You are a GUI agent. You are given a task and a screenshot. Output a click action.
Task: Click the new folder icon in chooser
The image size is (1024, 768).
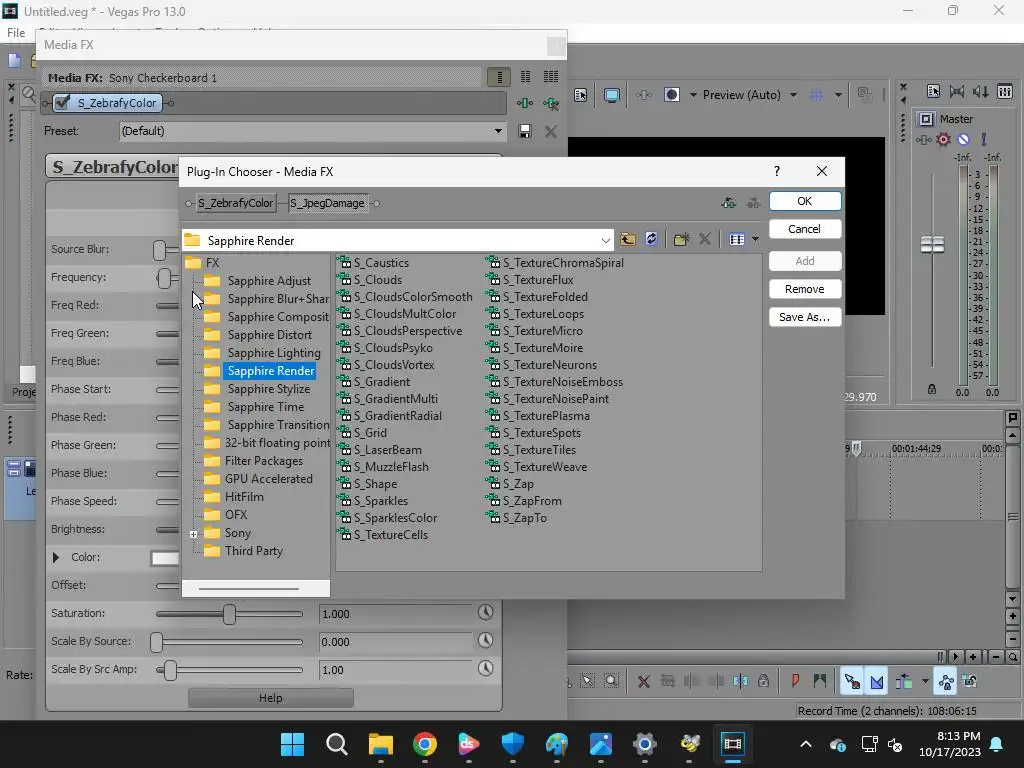681,240
